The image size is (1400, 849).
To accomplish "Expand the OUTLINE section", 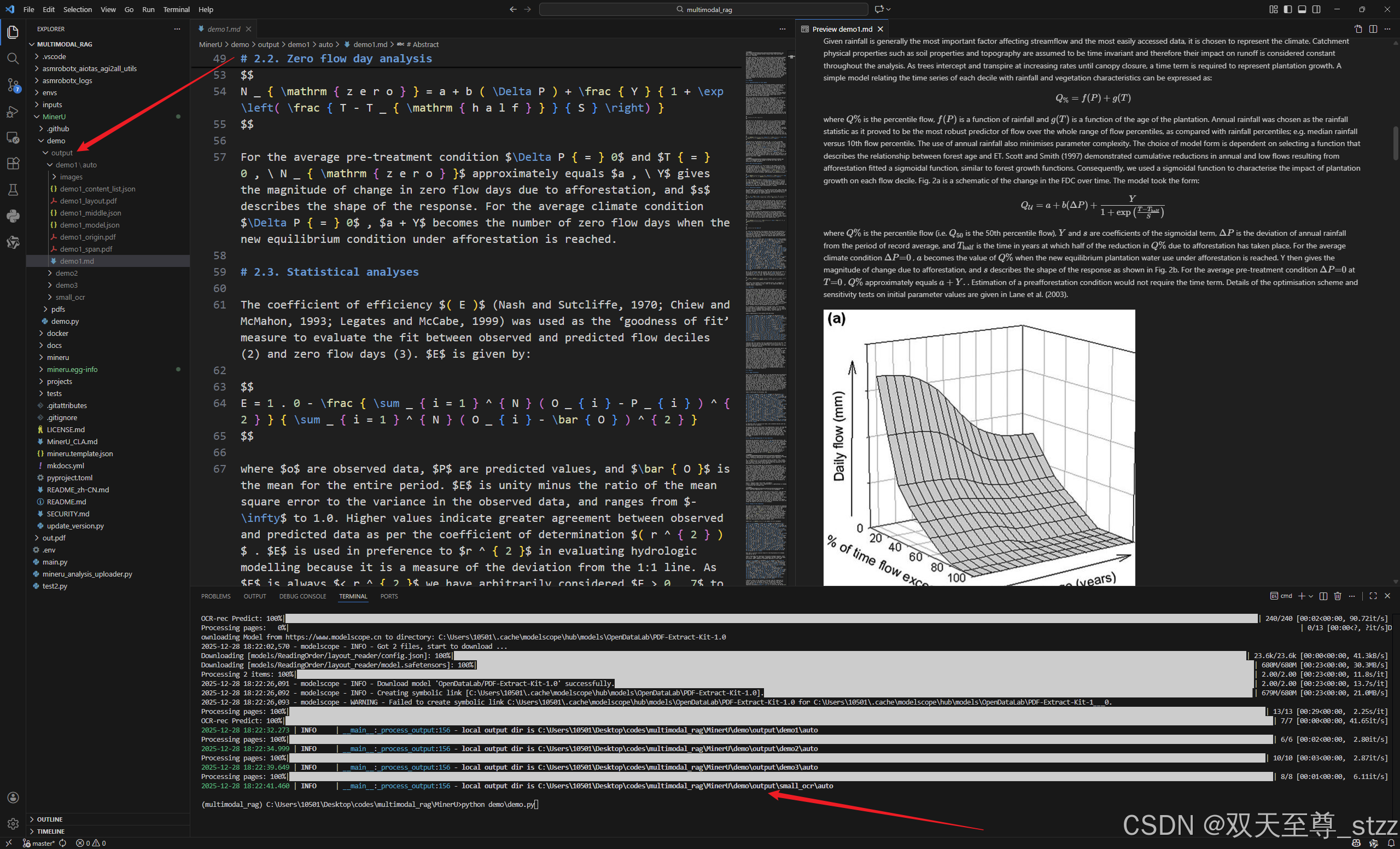I will (49, 819).
